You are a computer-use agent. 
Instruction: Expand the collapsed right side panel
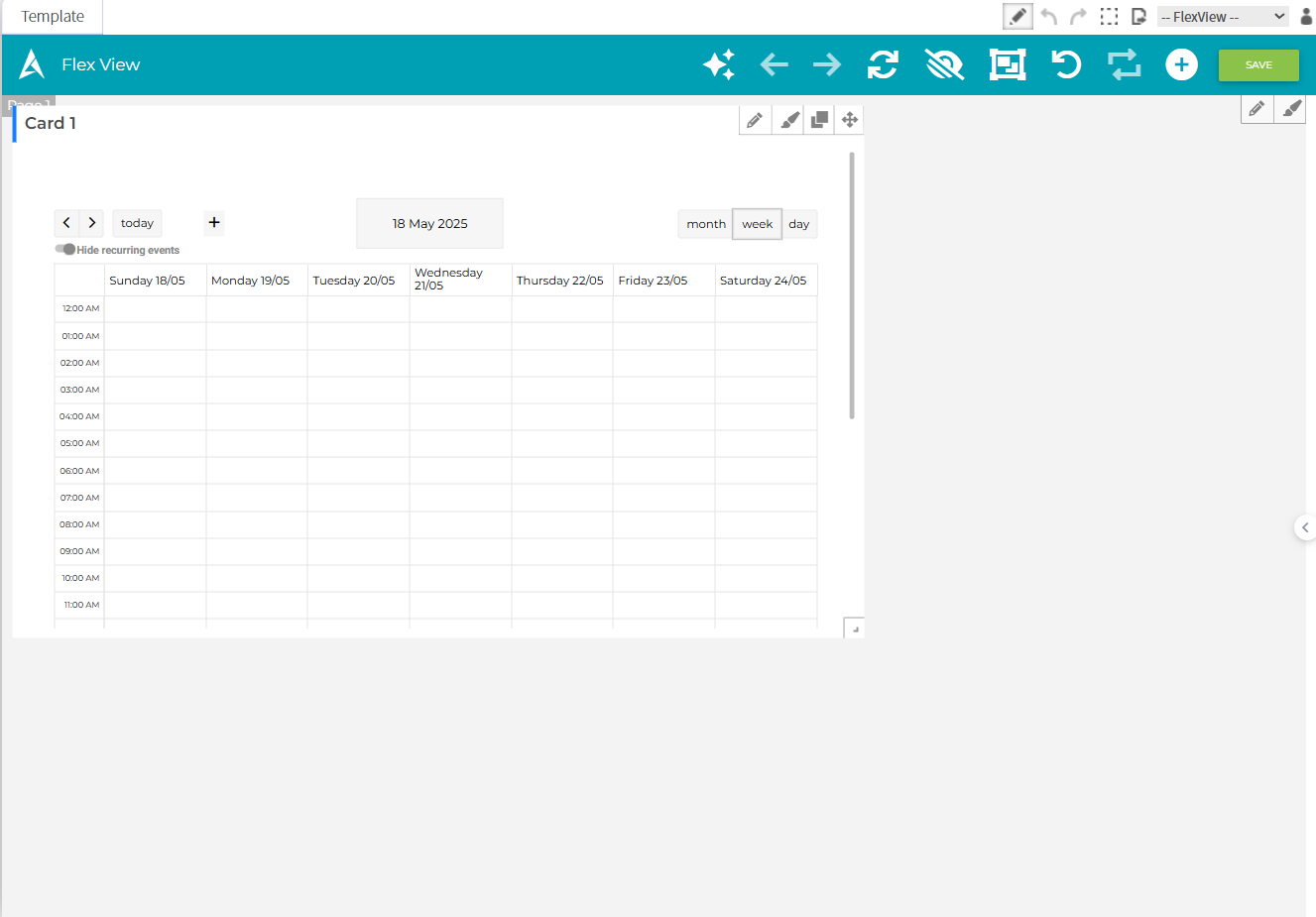point(1305,528)
